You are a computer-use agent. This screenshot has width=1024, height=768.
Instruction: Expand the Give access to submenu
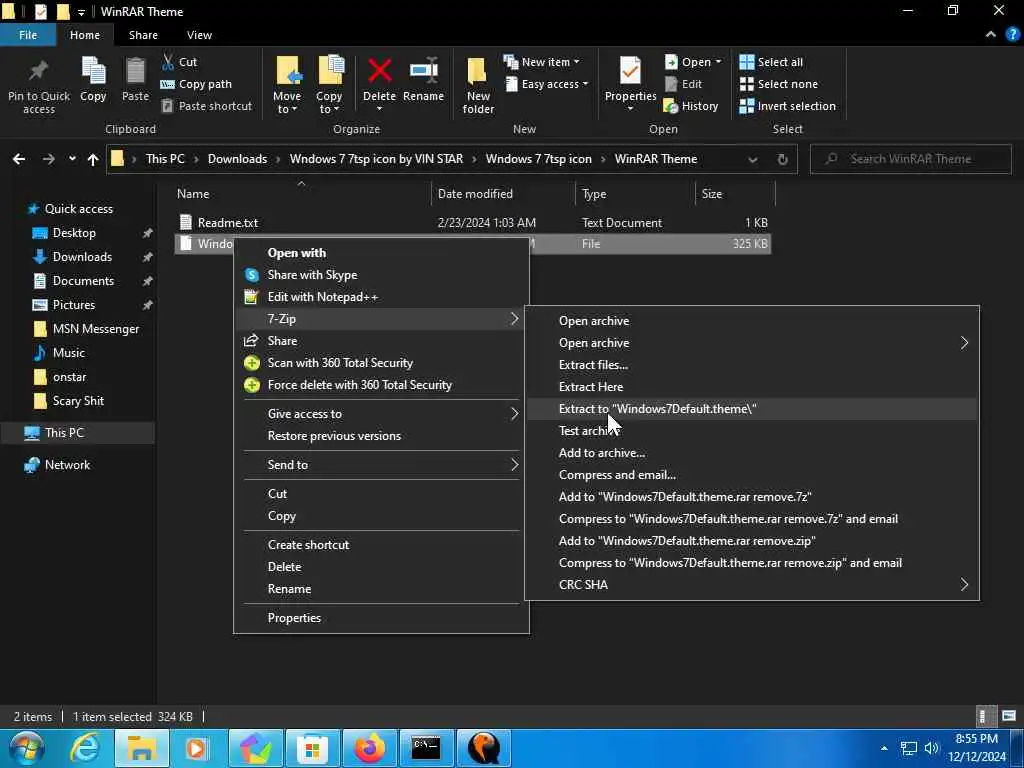381,414
